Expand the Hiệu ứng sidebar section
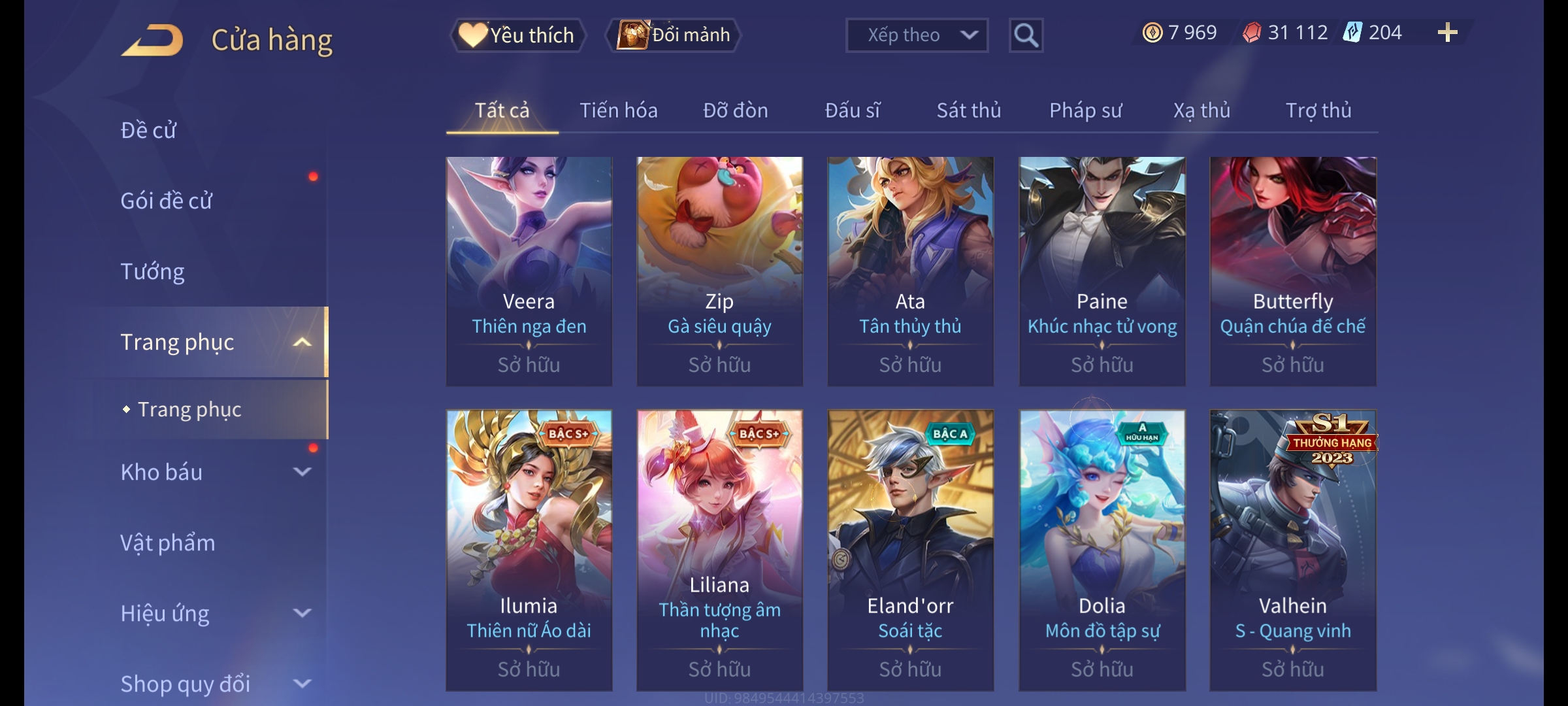Screen dimensions: 1568x706 302,613
